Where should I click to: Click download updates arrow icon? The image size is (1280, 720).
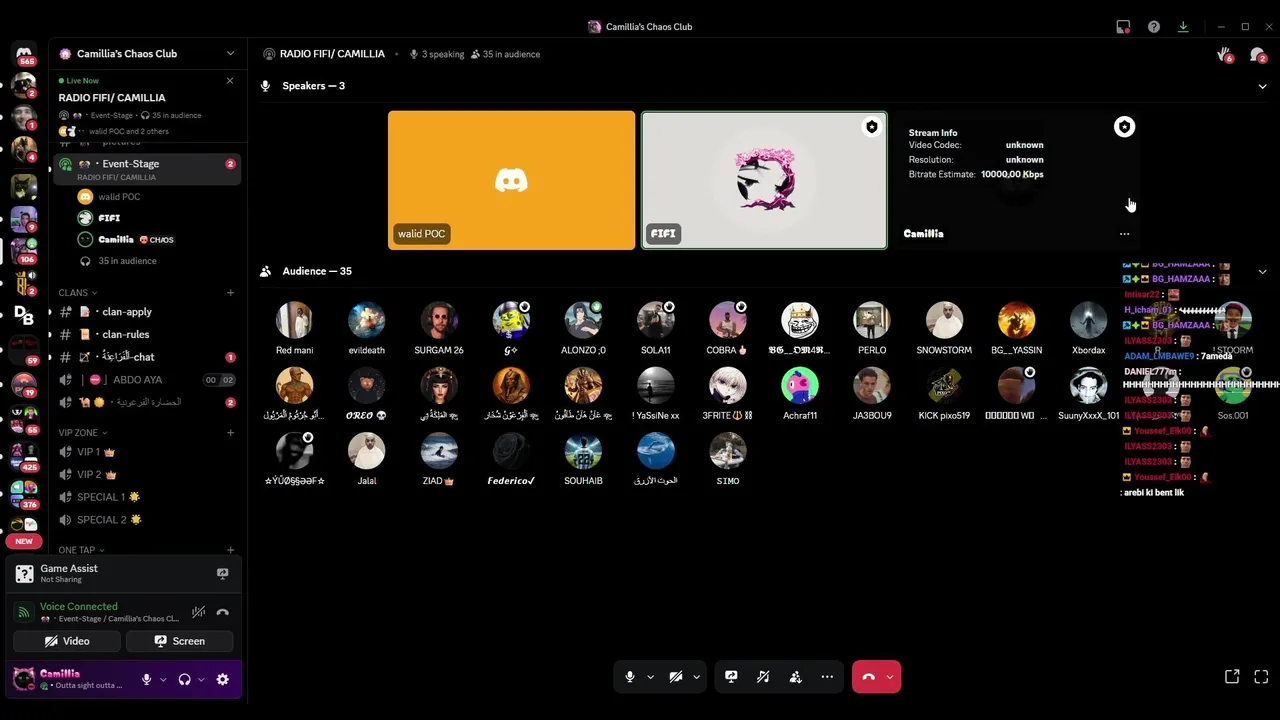coord(1183,27)
